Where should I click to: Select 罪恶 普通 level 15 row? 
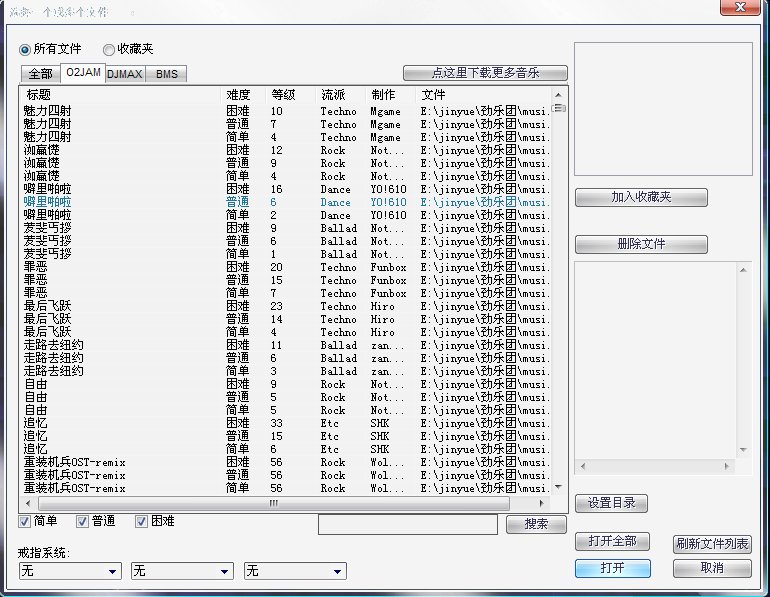click(286, 280)
